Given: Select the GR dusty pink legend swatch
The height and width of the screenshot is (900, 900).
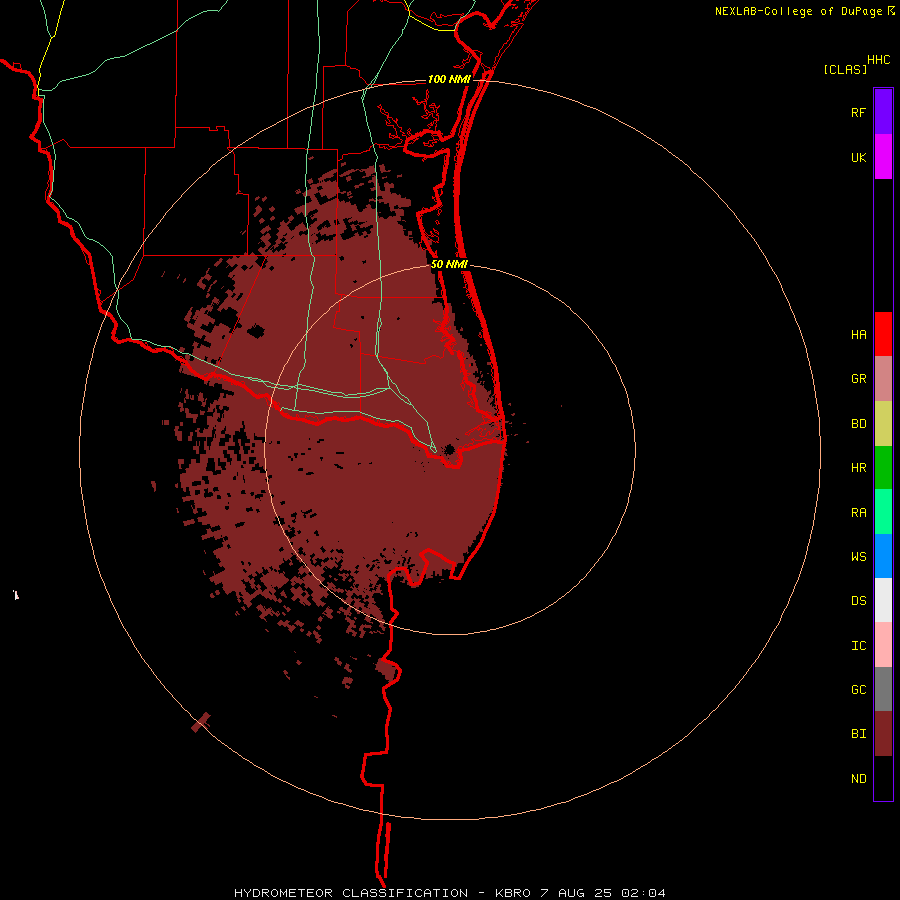Looking at the screenshot, I should click(x=883, y=379).
